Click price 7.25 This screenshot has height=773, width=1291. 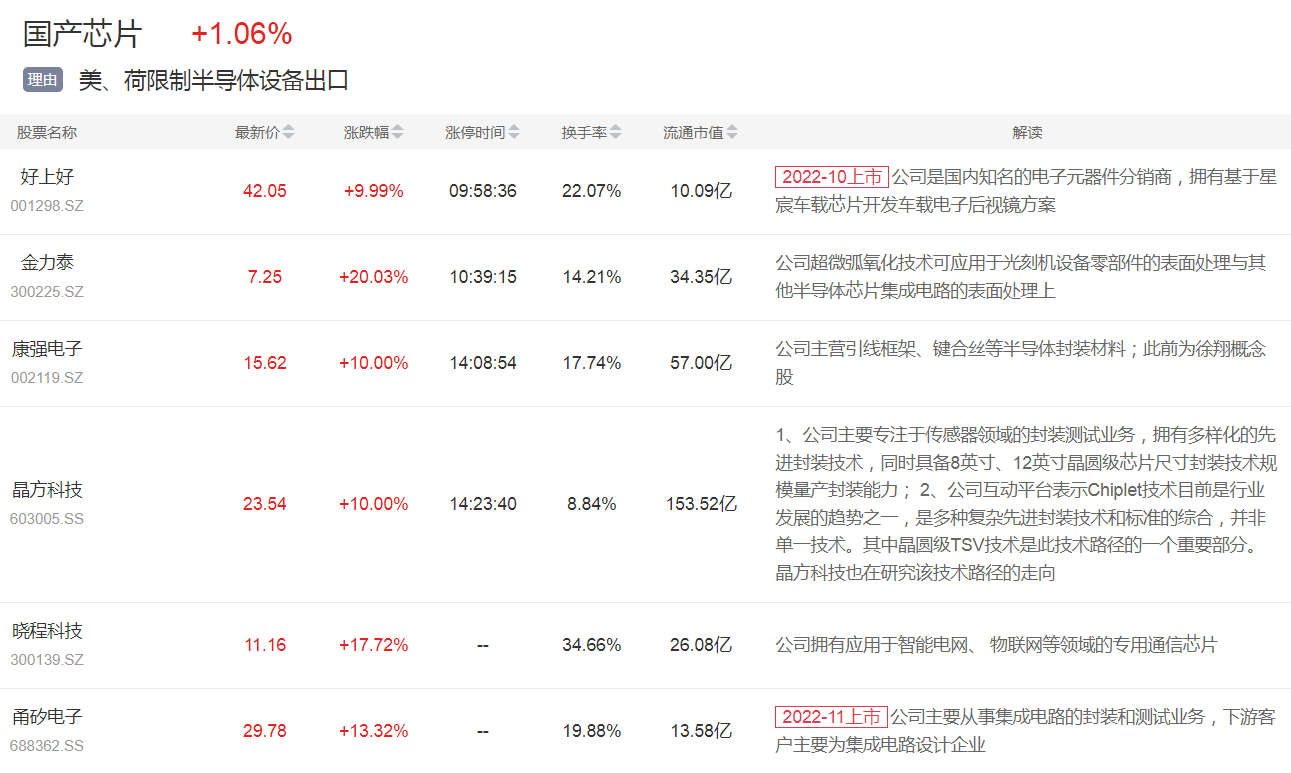[x=265, y=277]
